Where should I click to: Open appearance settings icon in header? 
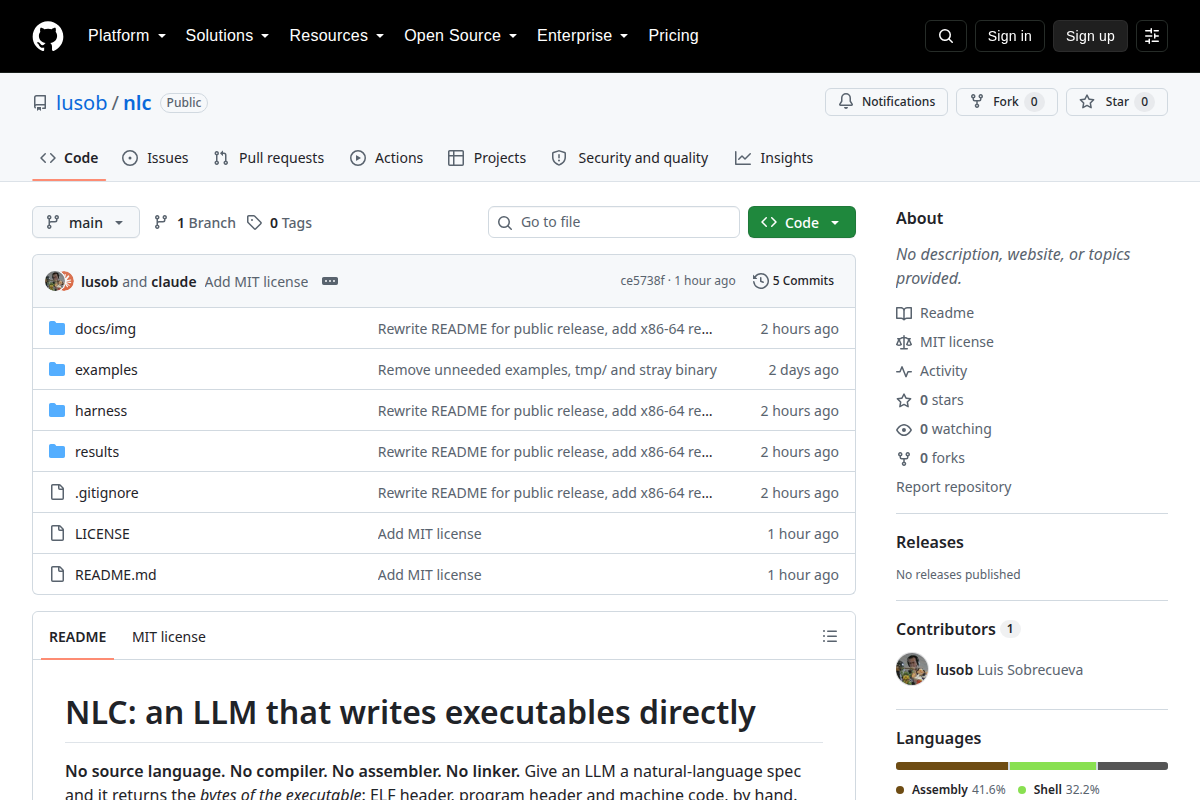[1152, 36]
